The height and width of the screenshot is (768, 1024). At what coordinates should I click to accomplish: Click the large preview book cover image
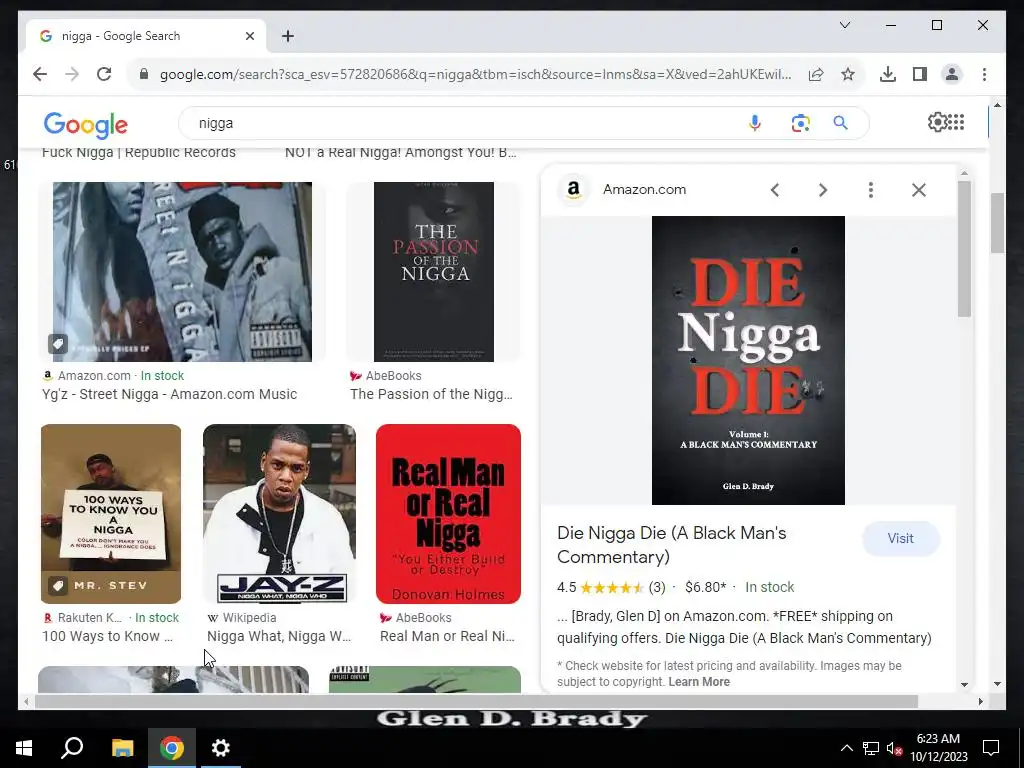[748, 360]
